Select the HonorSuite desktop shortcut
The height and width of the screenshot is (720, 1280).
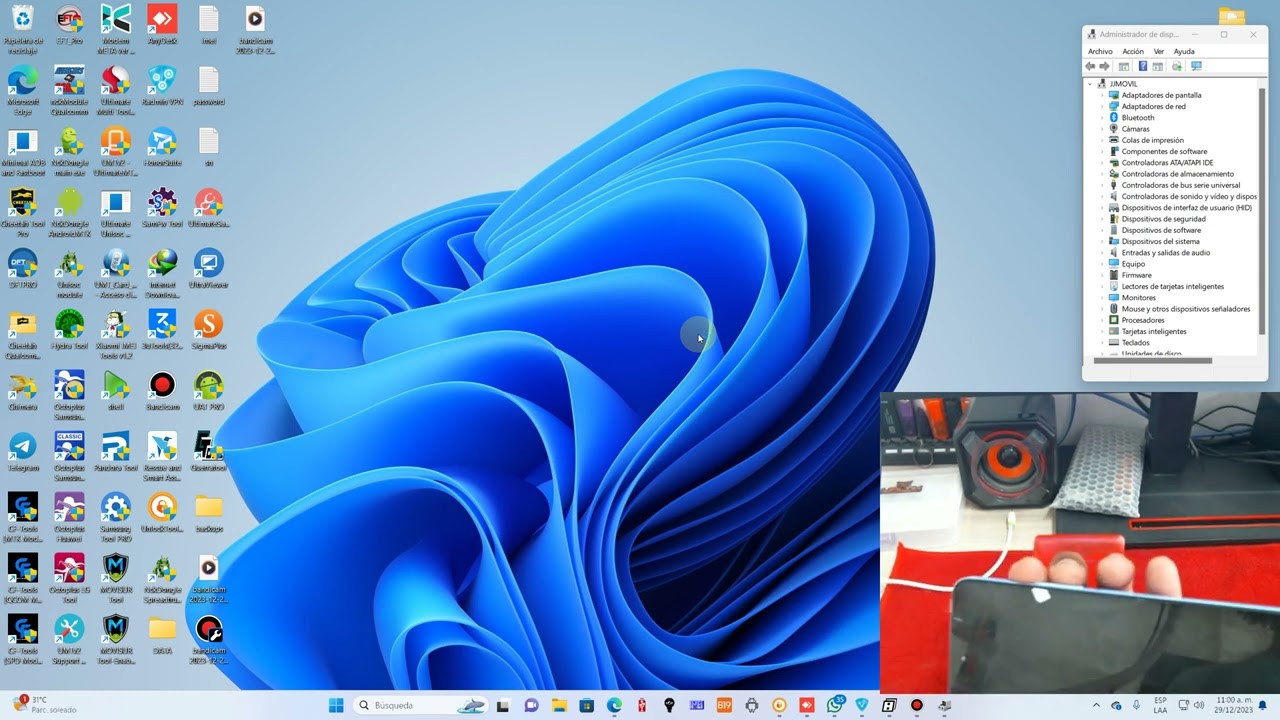(162, 147)
